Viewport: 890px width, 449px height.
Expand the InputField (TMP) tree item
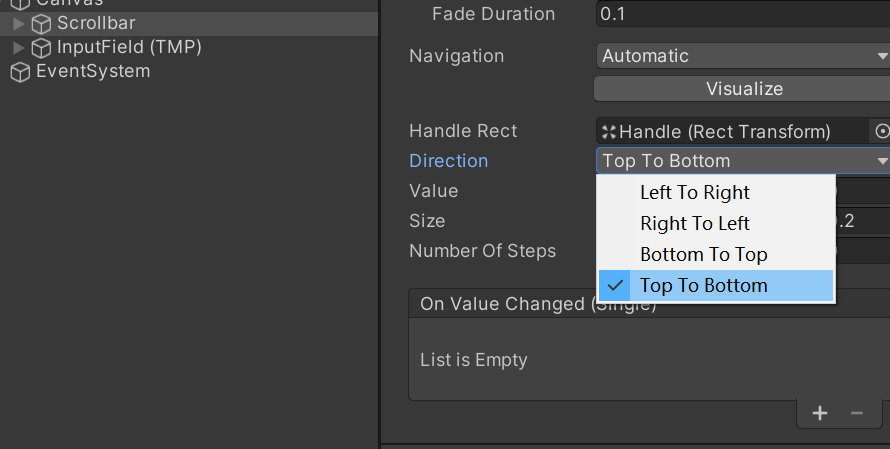point(18,48)
